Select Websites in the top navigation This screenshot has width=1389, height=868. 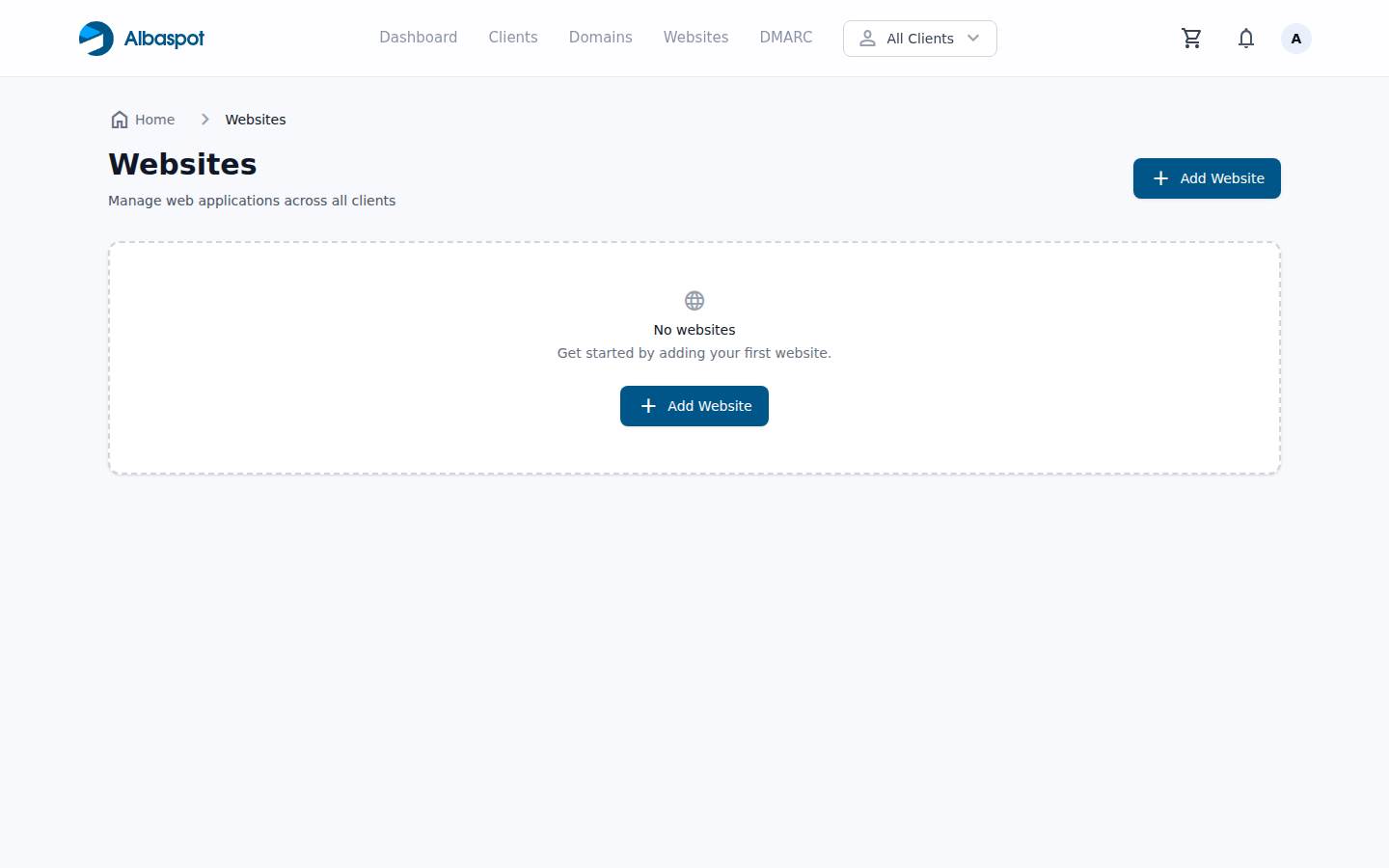tap(695, 38)
